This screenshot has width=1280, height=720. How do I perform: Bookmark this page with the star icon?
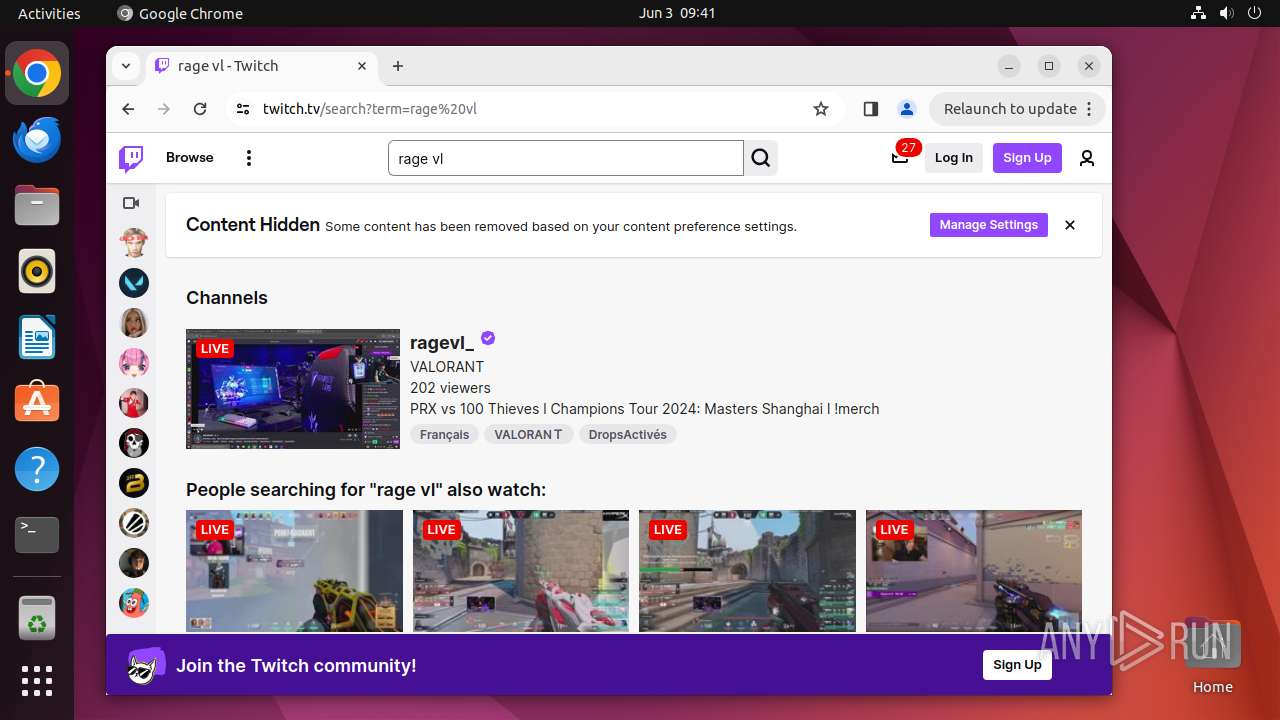(x=821, y=109)
